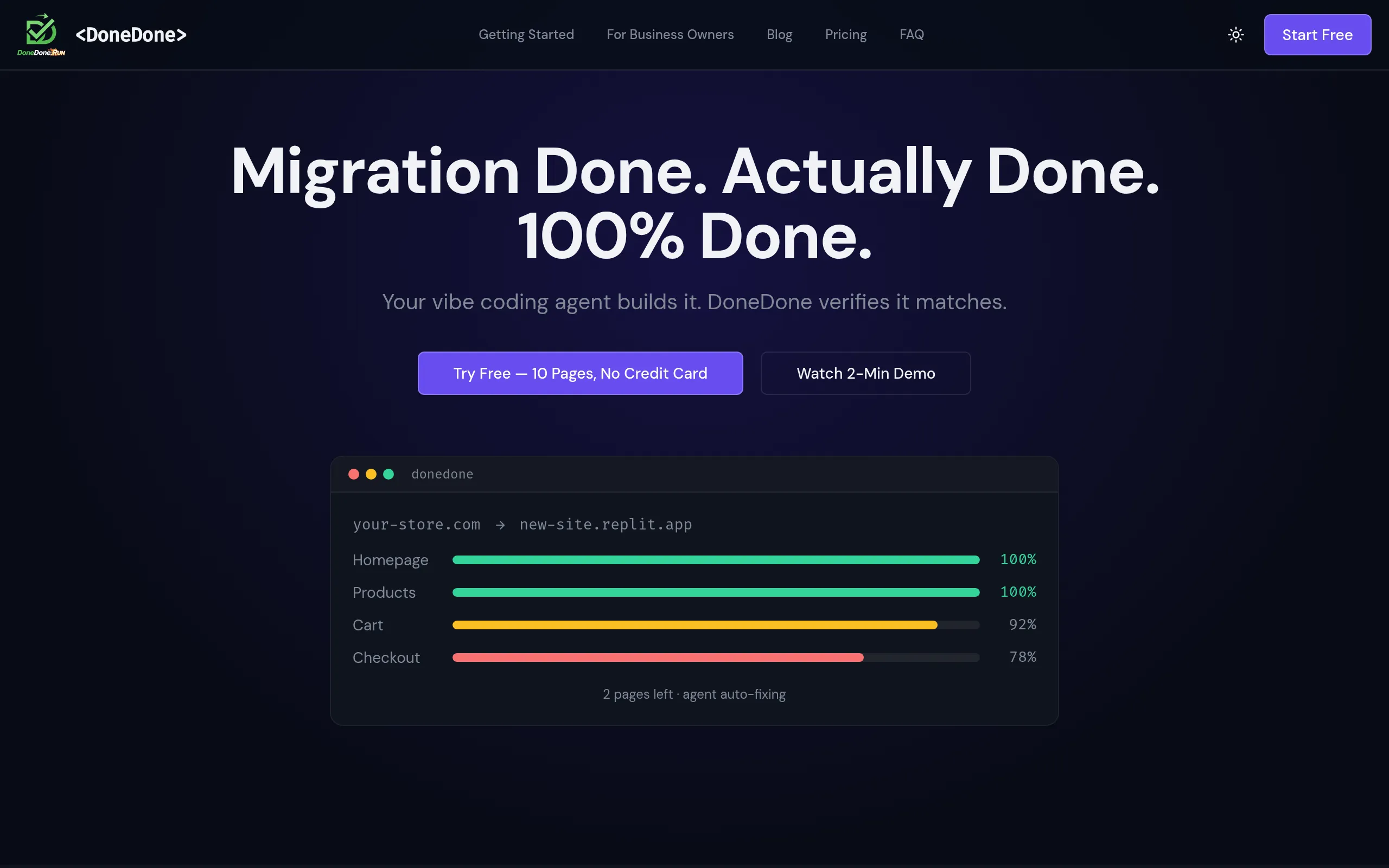
Task: Click the '2 pages left · agent auto-fixing' status
Action: pos(694,694)
